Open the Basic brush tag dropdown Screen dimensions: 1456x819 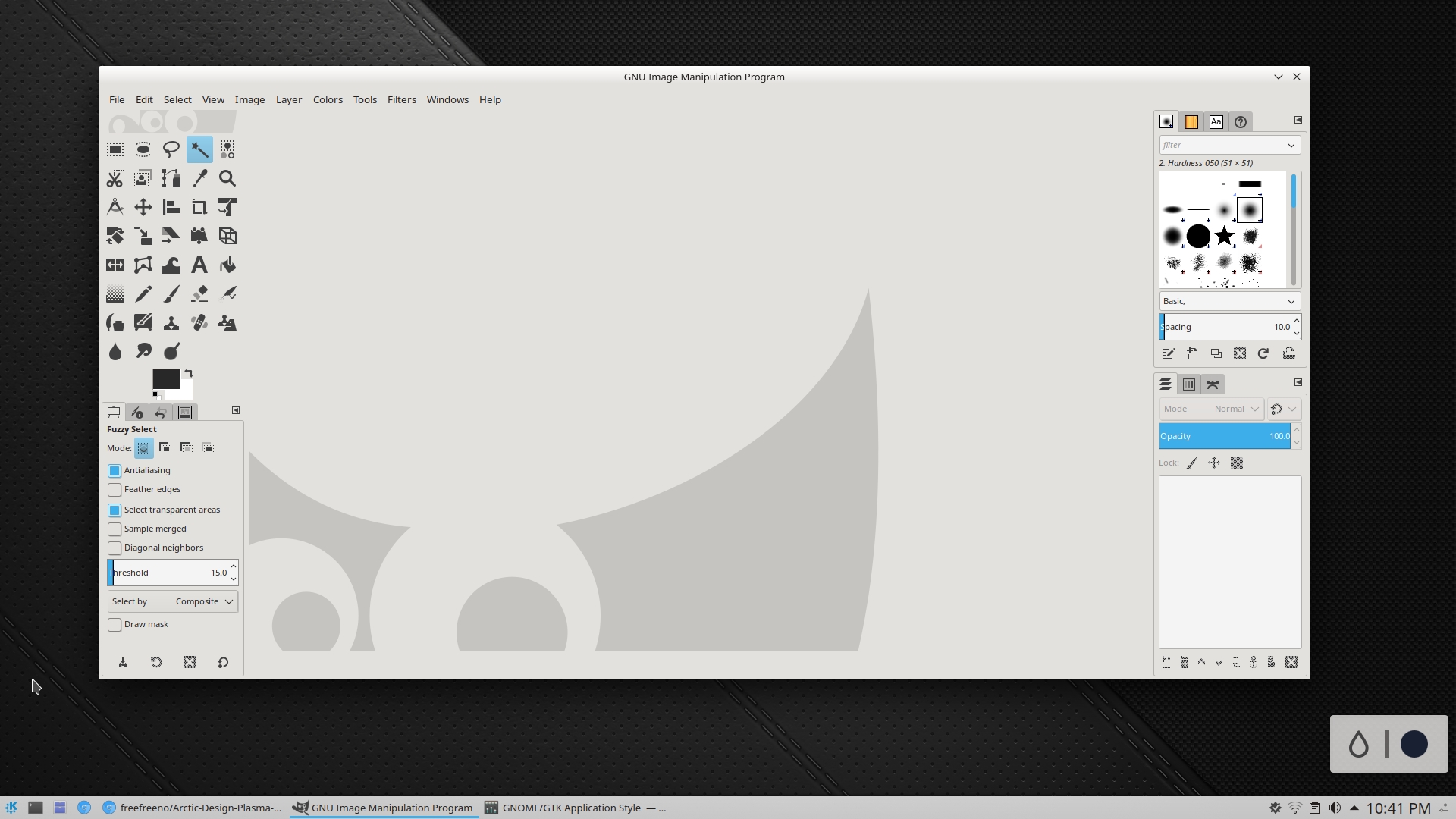[x=1229, y=301]
